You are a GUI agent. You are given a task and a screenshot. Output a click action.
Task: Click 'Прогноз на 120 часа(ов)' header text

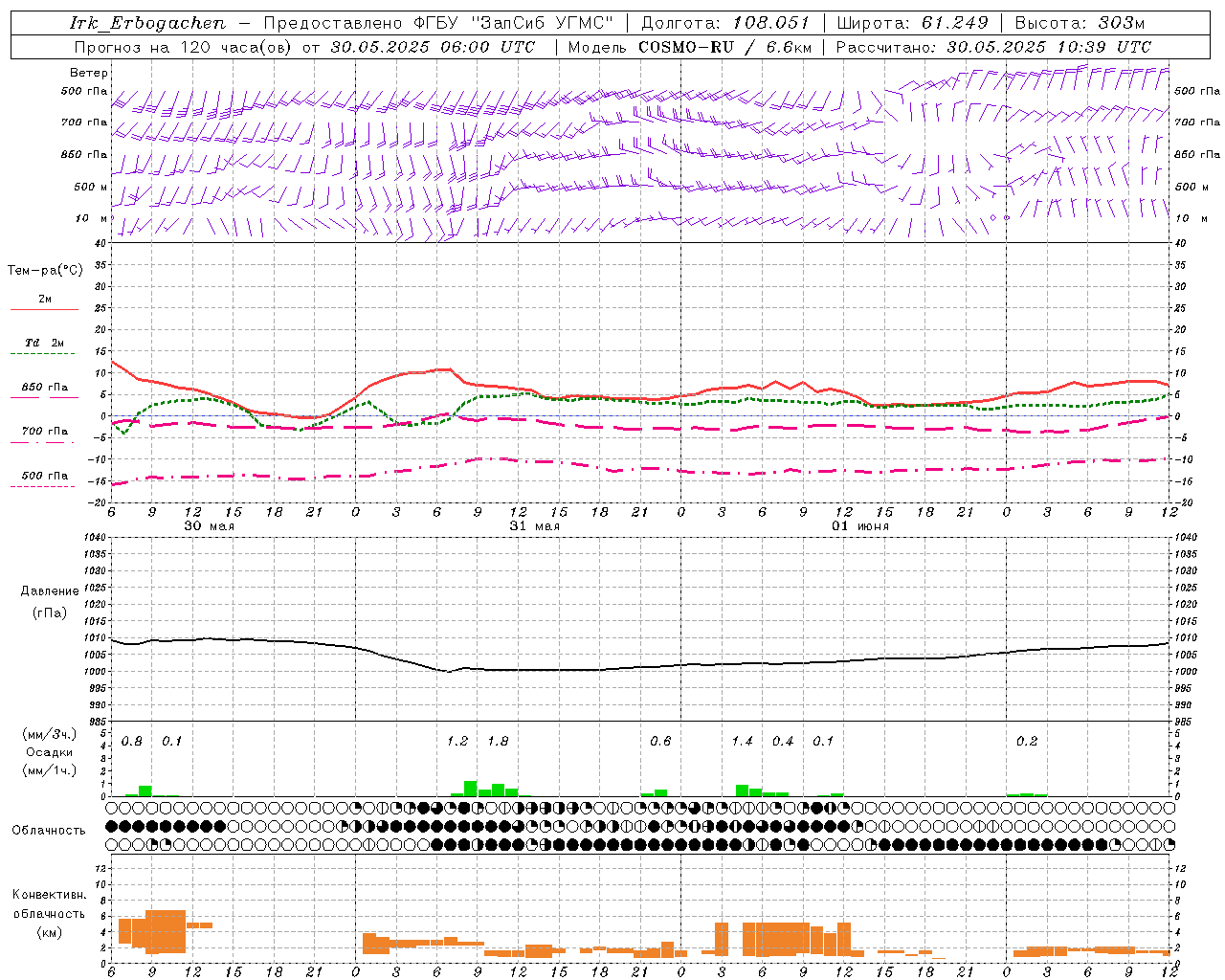point(185,47)
